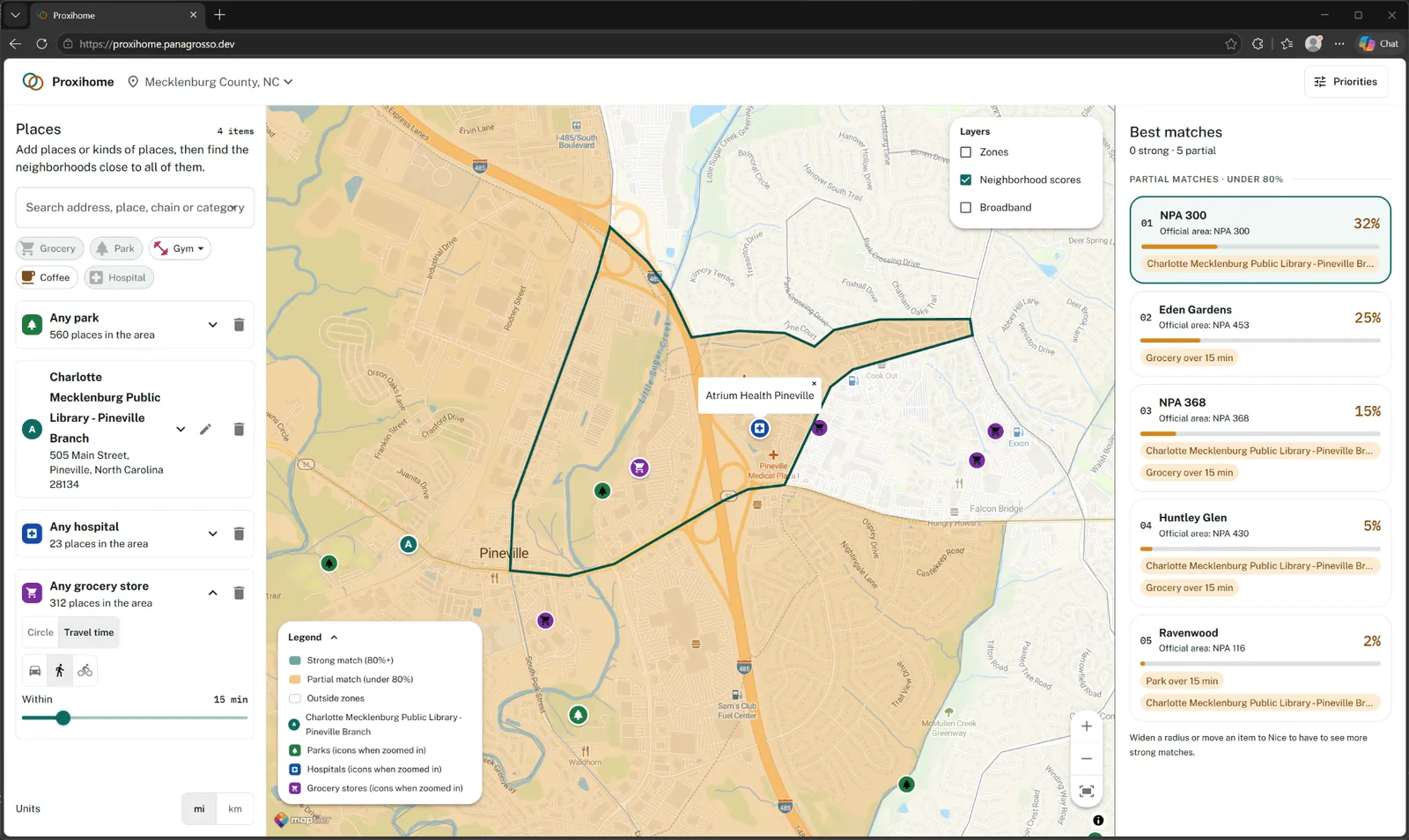
Task: Open map attribution info icon
Action: (x=1098, y=821)
